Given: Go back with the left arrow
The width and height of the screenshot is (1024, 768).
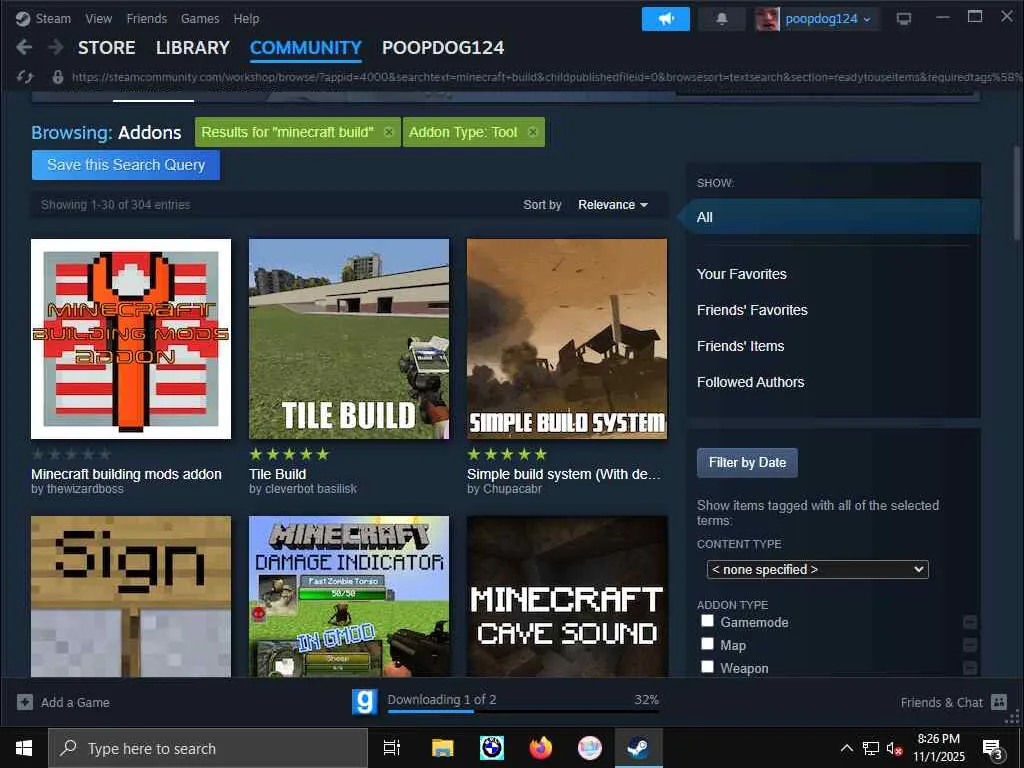Looking at the screenshot, I should pyautogui.click(x=24, y=47).
